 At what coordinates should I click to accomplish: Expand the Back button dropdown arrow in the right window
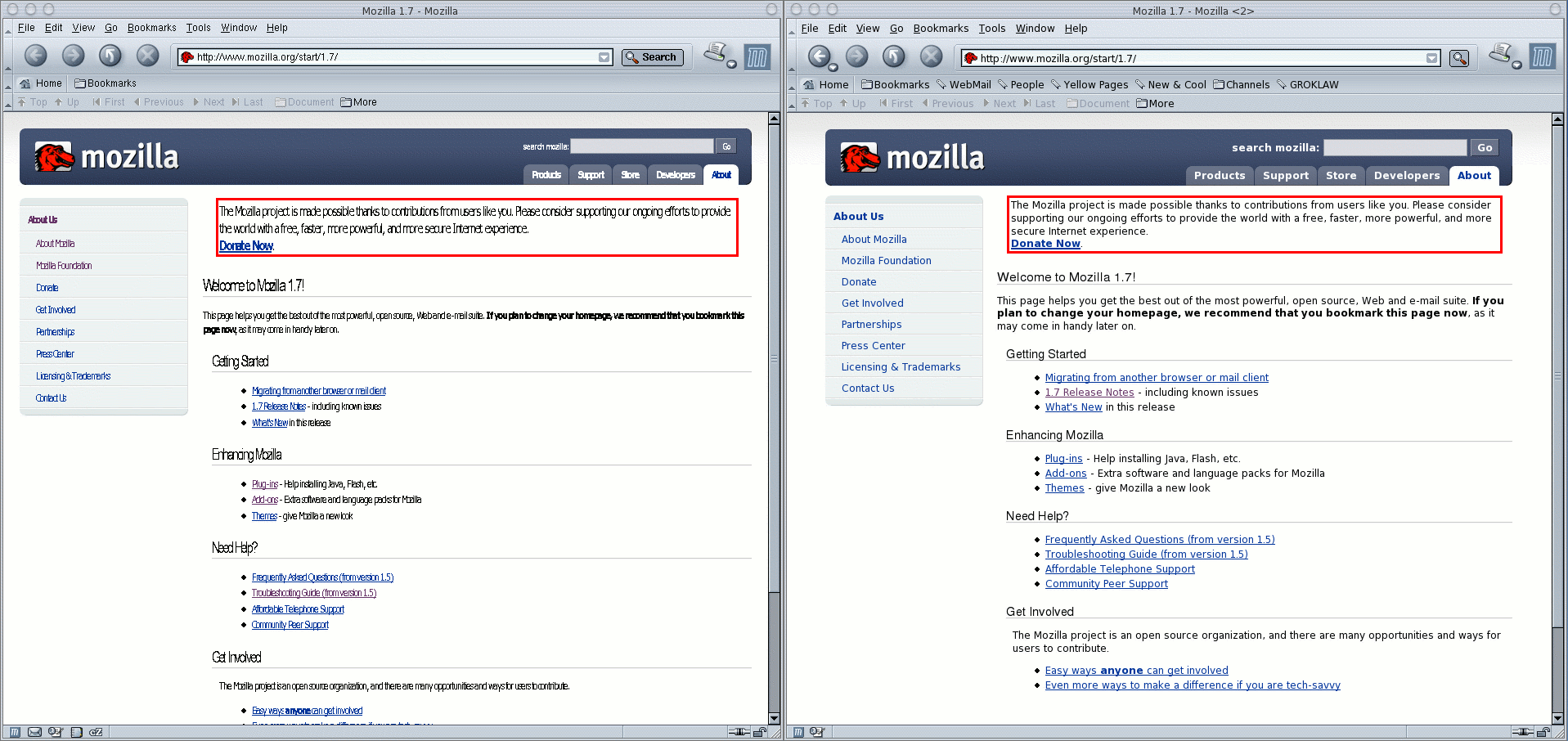tap(833, 65)
